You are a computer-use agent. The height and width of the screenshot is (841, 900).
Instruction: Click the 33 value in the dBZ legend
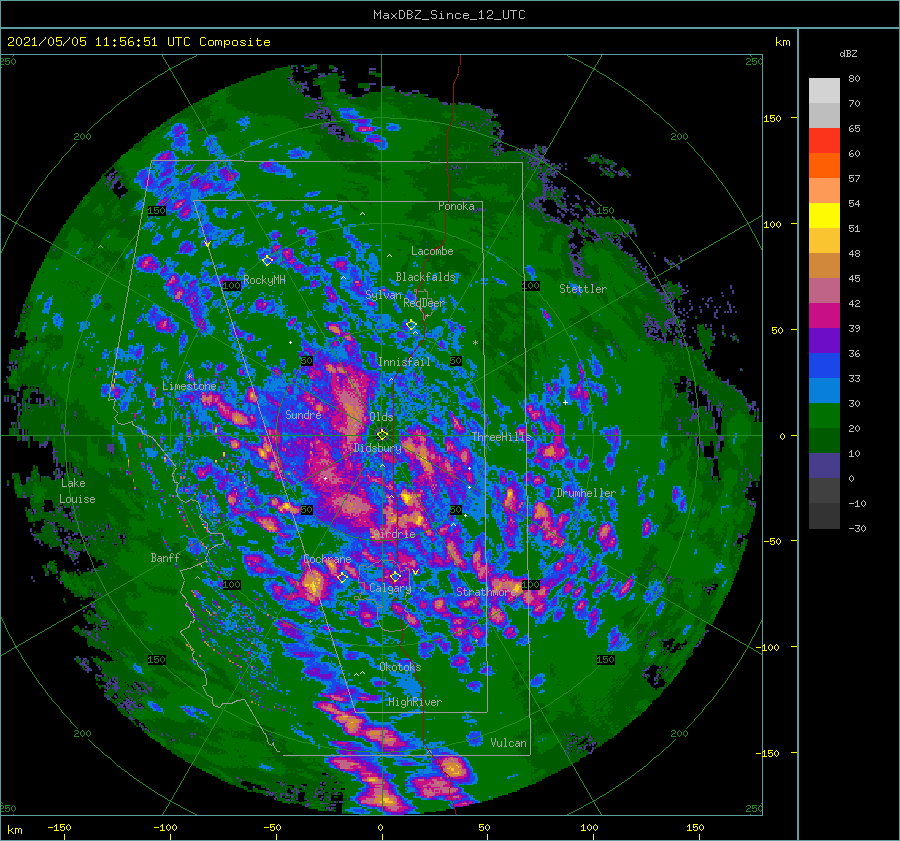point(854,378)
